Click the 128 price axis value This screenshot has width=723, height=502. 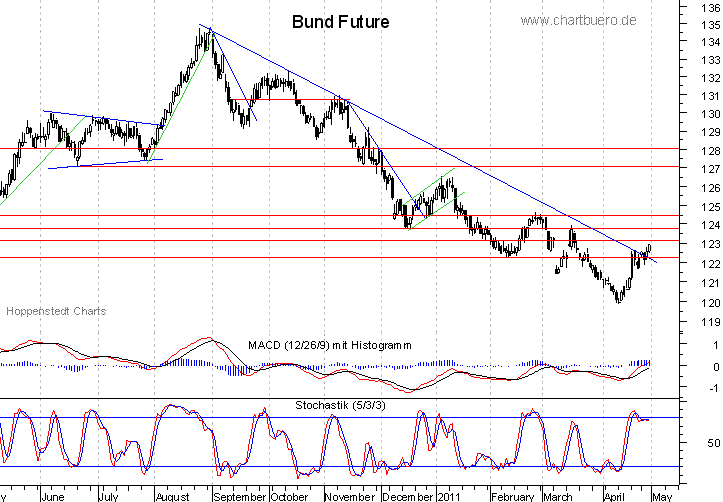pyautogui.click(x=711, y=151)
